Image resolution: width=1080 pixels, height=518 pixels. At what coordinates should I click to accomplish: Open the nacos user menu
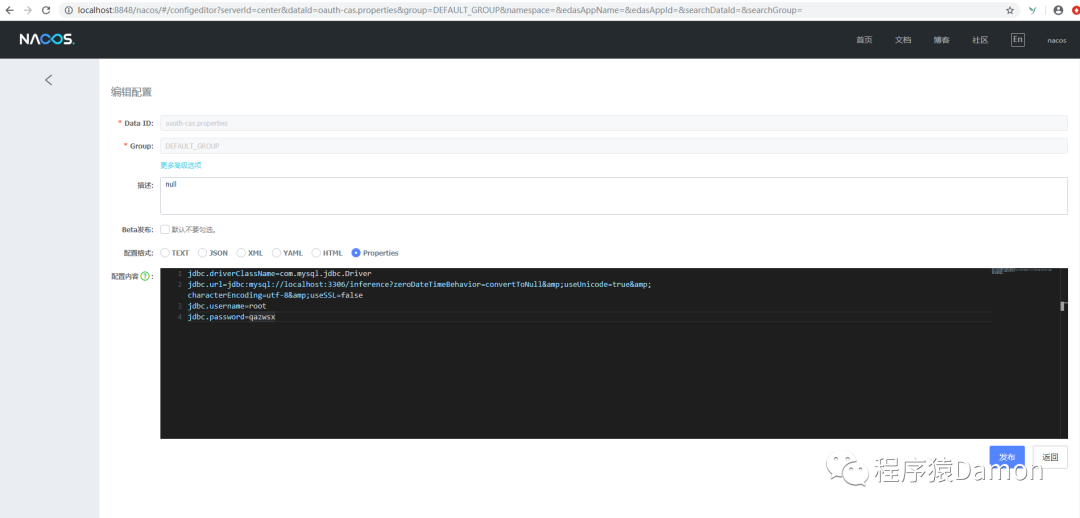click(x=1057, y=40)
